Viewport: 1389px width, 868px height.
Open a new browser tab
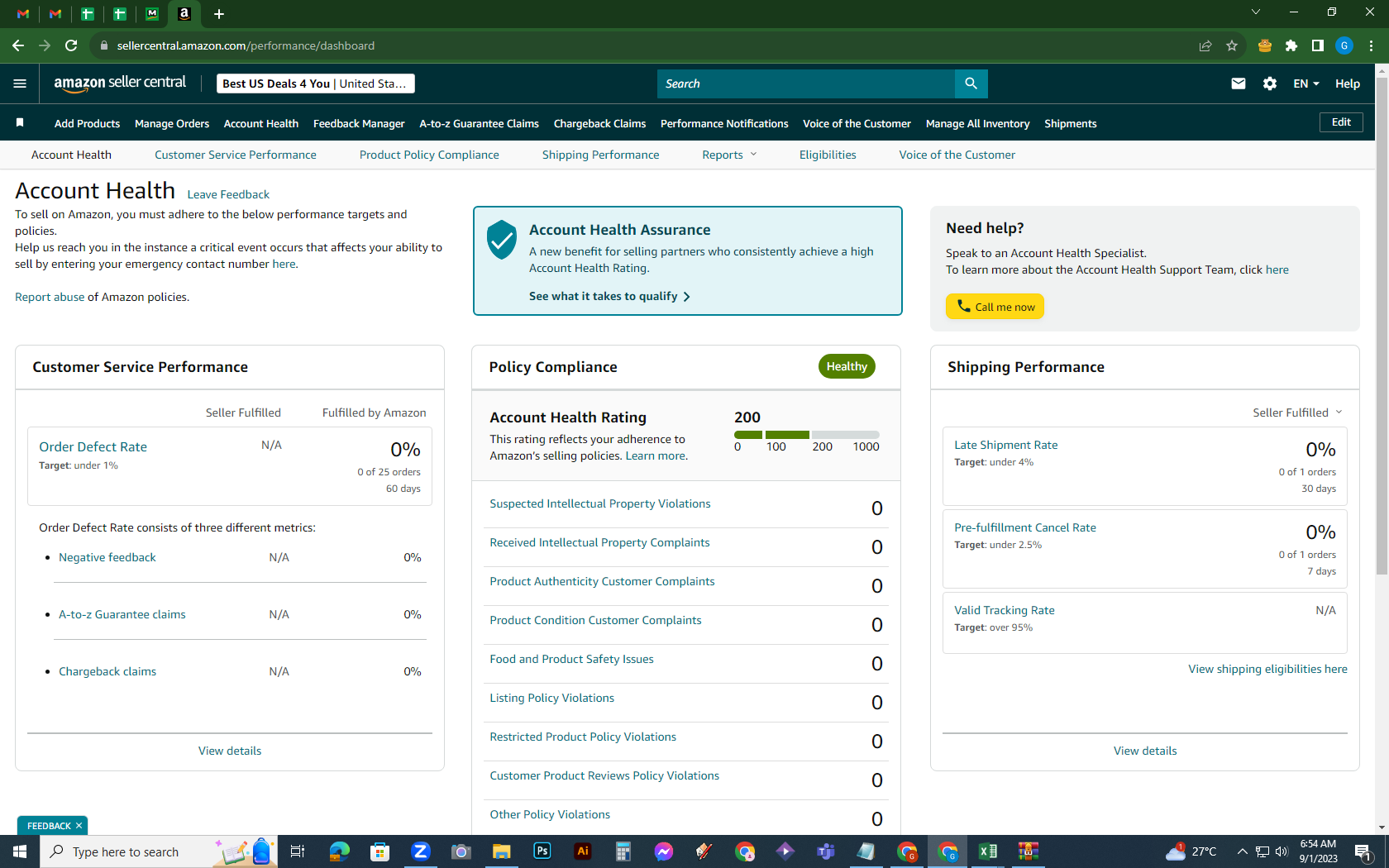pyautogui.click(x=218, y=14)
